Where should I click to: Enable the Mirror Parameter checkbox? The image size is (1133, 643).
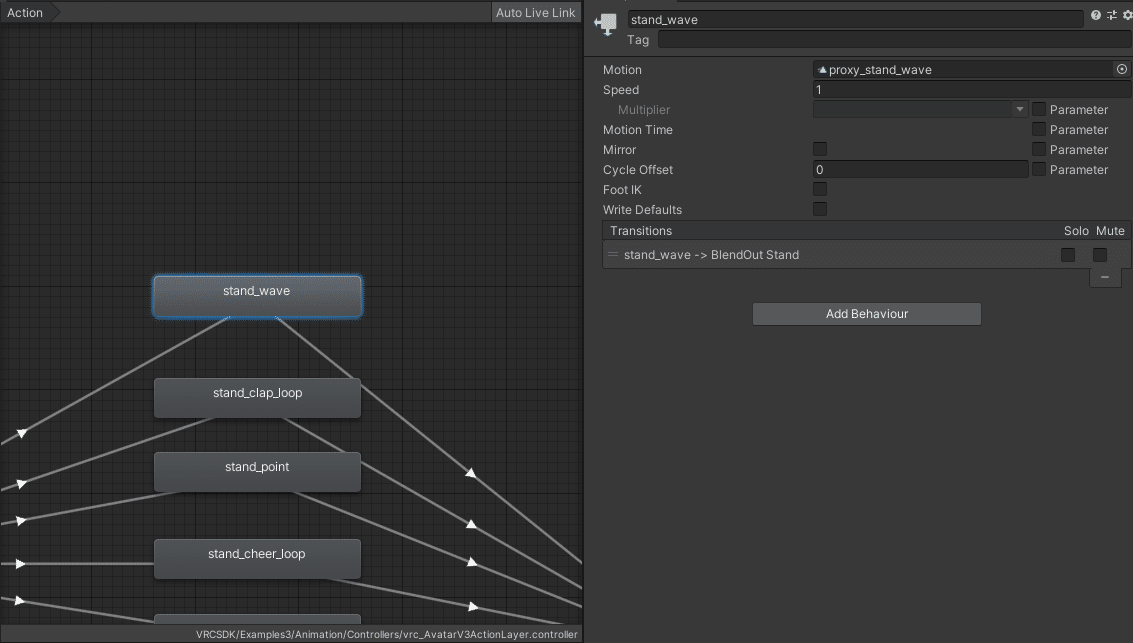[x=1038, y=149]
